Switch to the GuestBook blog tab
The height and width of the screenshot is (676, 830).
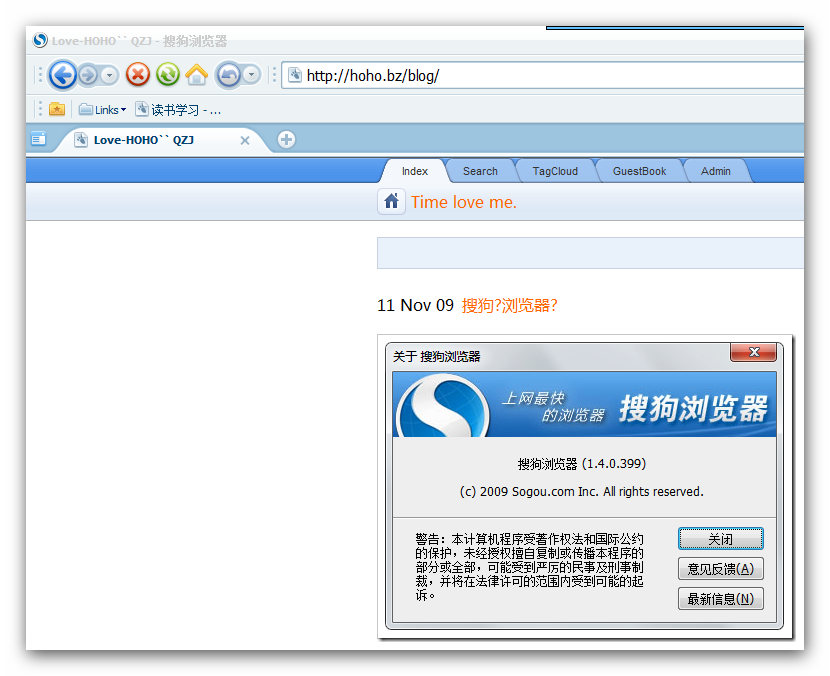tap(639, 171)
